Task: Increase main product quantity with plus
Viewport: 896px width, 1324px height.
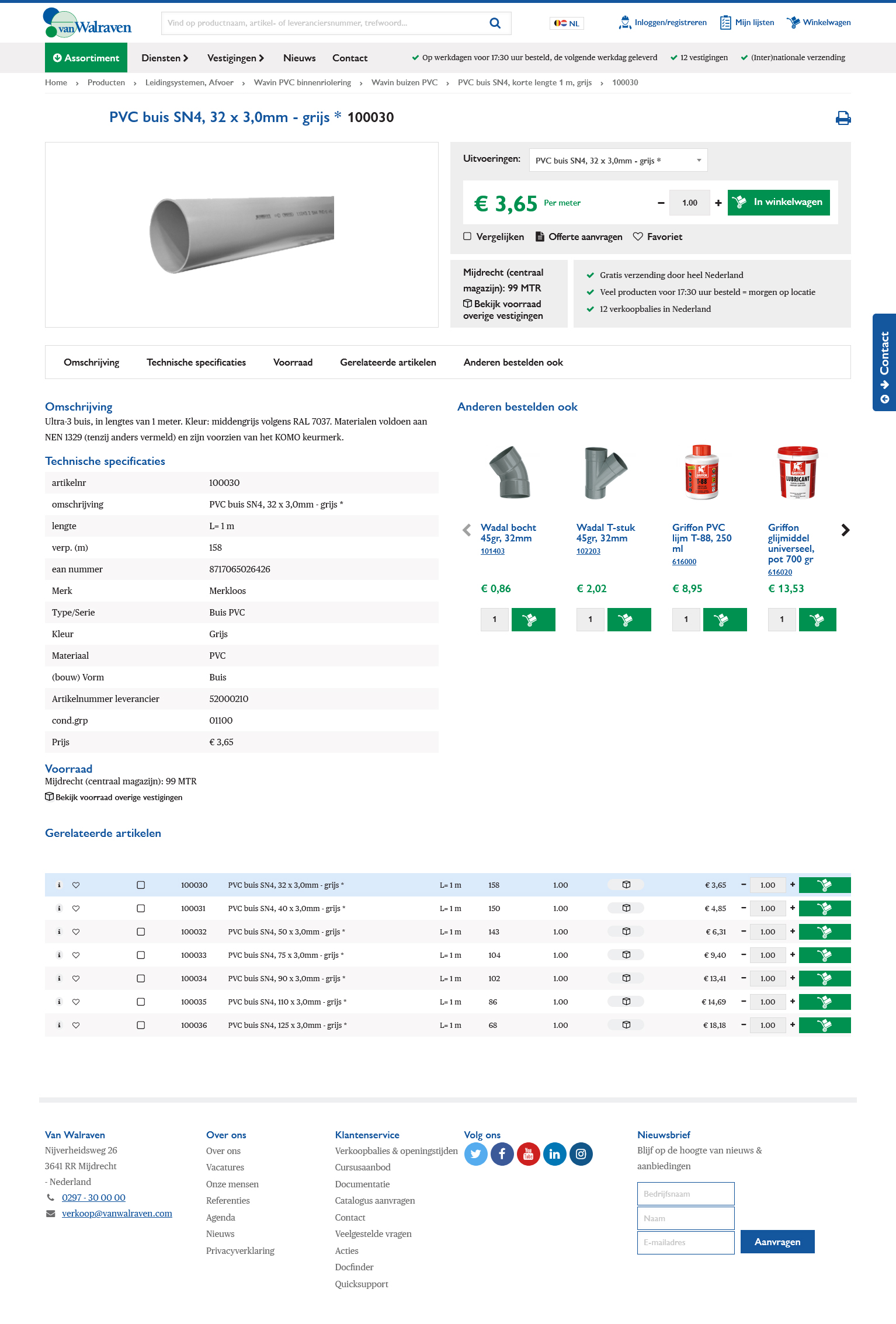Action: click(x=718, y=203)
